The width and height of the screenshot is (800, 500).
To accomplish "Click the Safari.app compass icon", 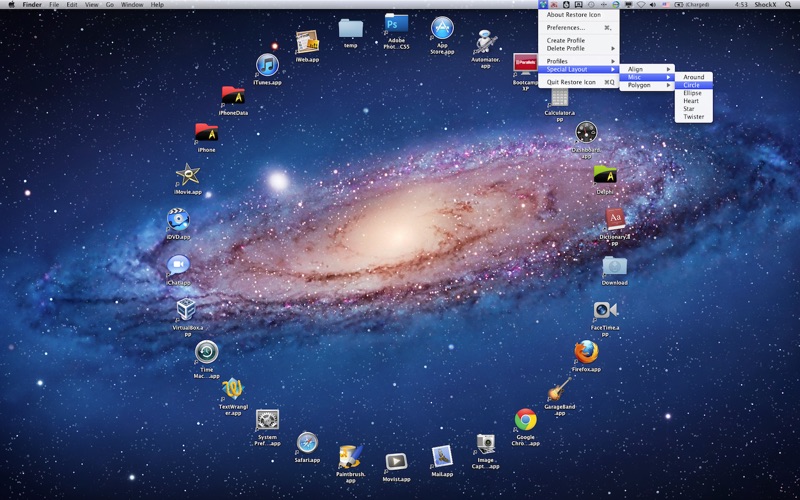I will (307, 442).
